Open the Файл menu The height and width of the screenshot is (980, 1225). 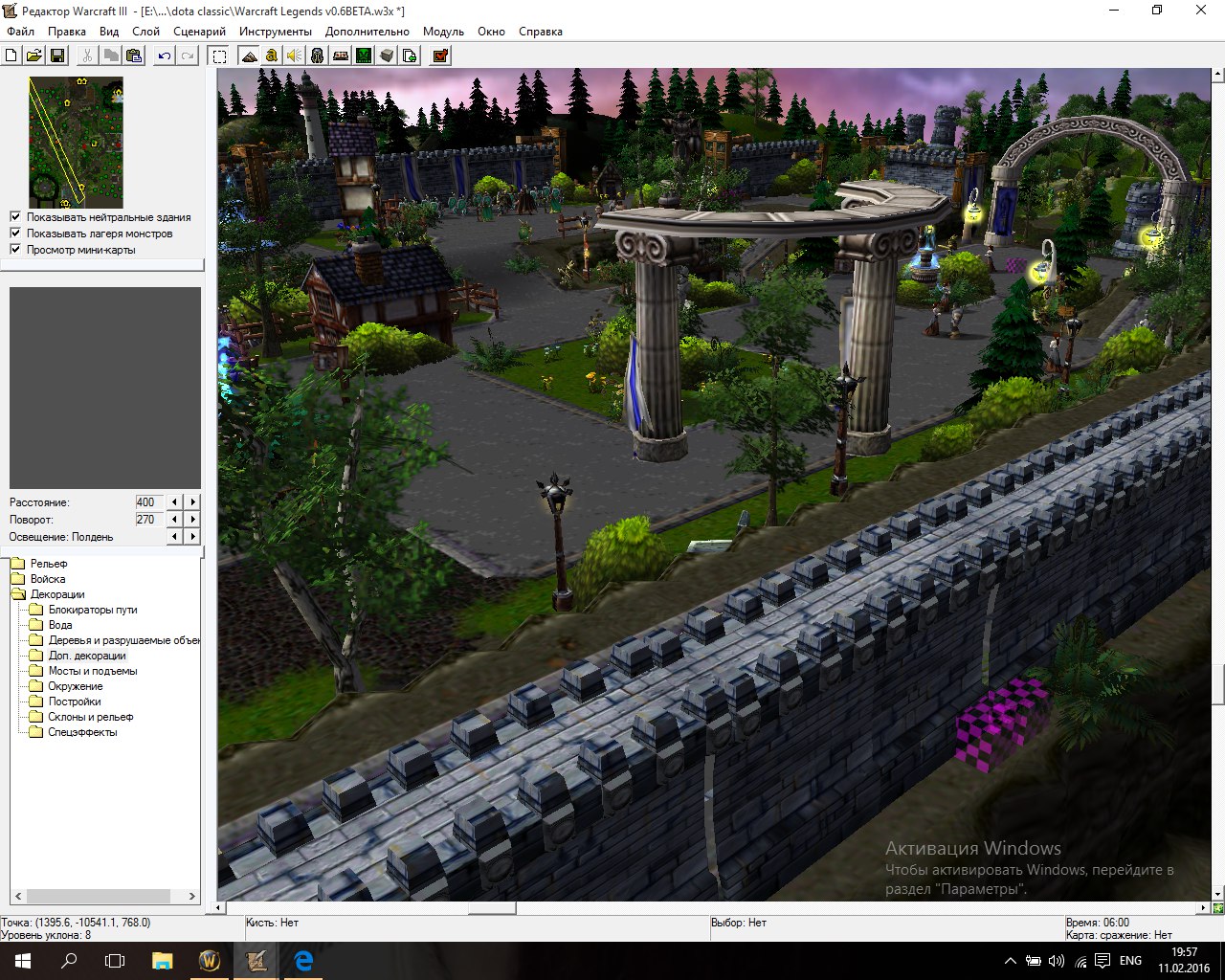20,32
